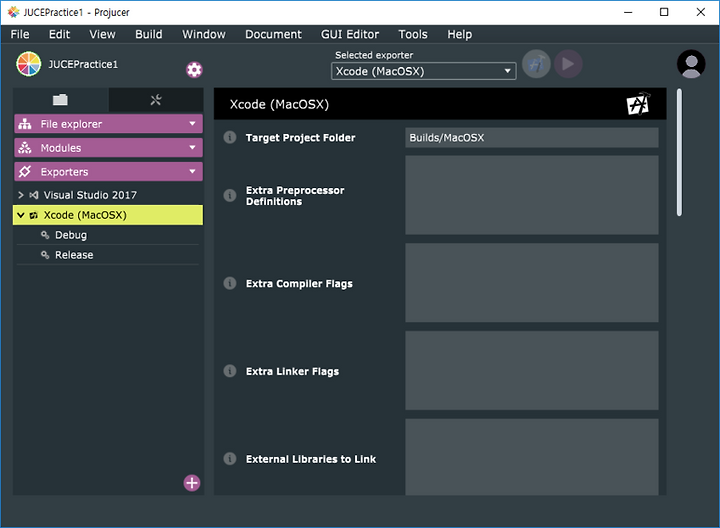Collapse the Xcode (MacOSX) exporter node

[21, 215]
